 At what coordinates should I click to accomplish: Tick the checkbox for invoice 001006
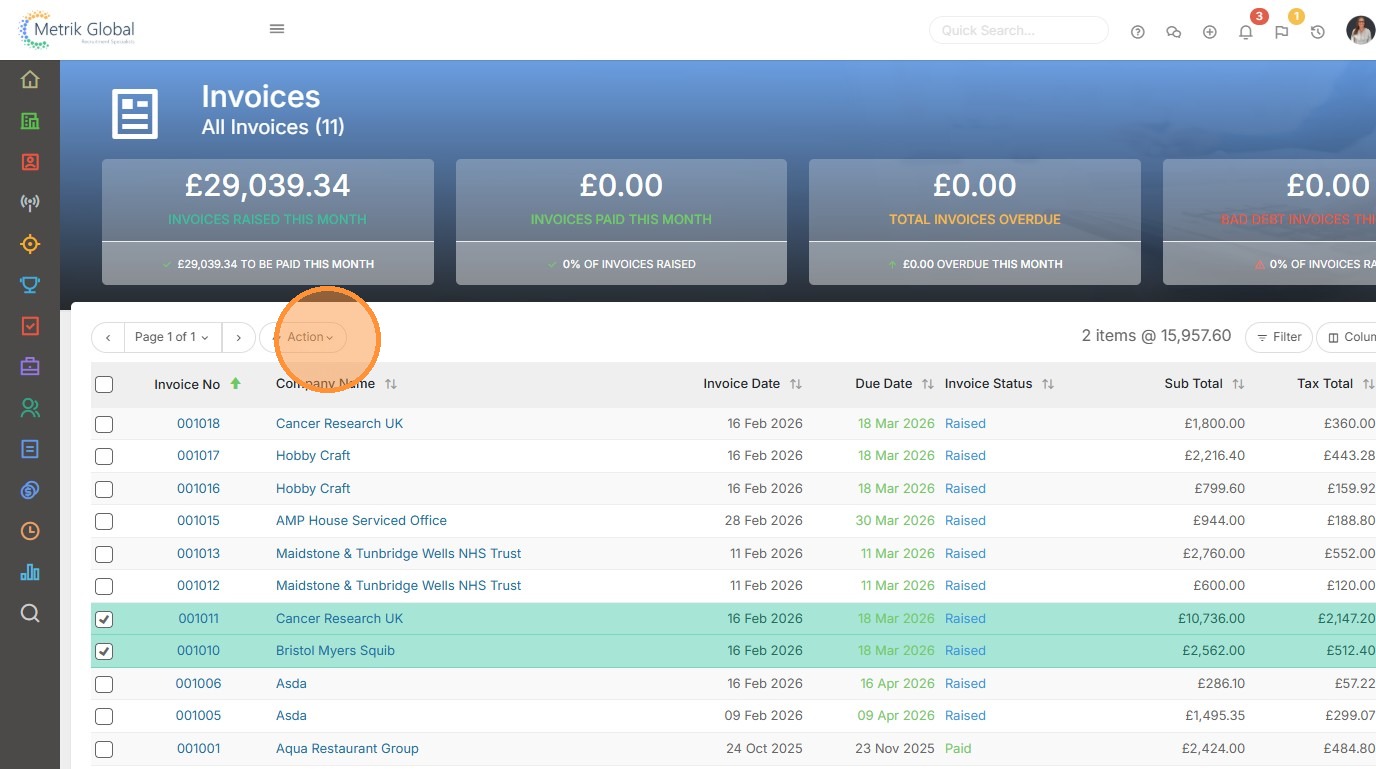pos(104,684)
